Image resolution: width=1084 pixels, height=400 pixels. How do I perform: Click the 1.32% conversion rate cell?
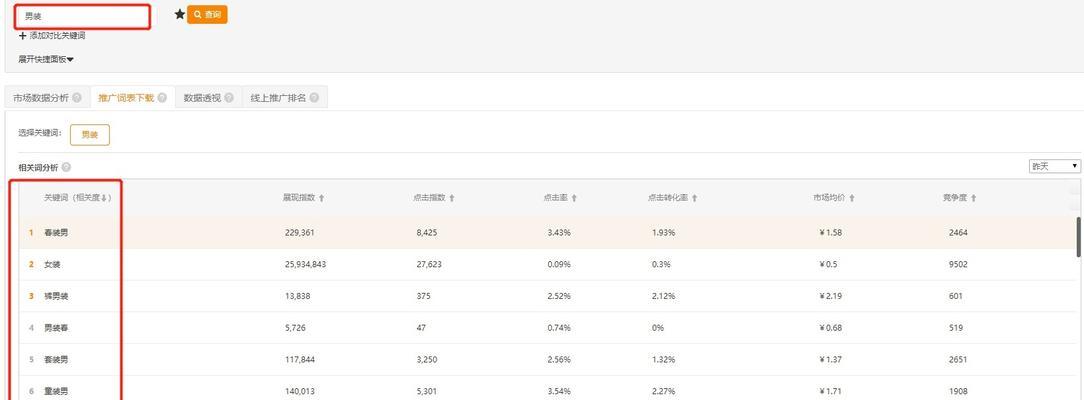[663, 360]
